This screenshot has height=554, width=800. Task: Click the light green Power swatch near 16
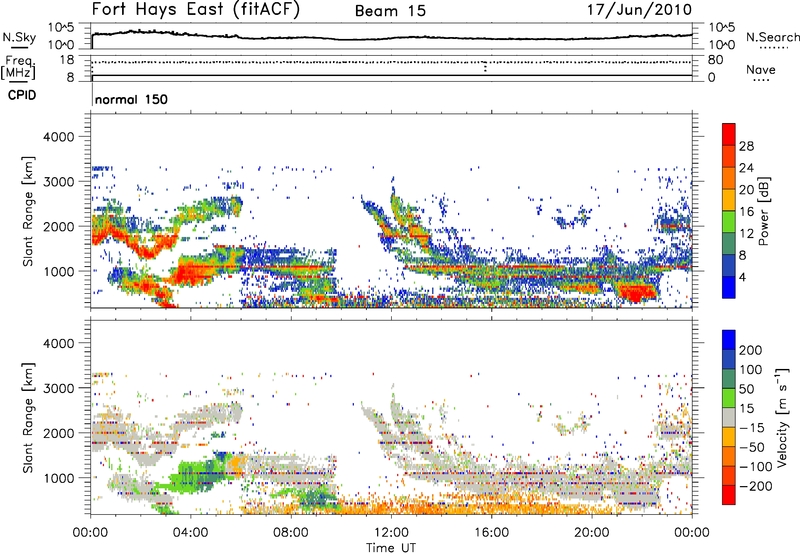click(729, 222)
